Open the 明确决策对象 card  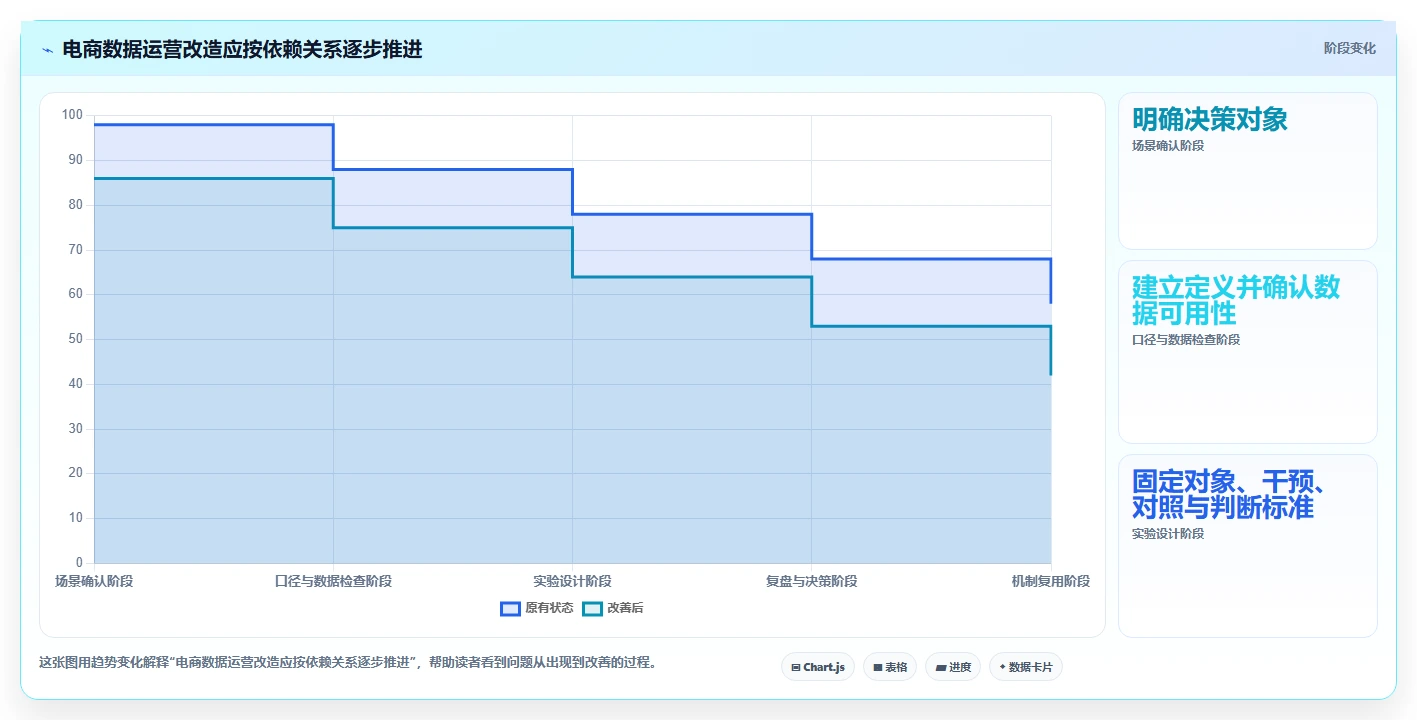tap(1247, 171)
